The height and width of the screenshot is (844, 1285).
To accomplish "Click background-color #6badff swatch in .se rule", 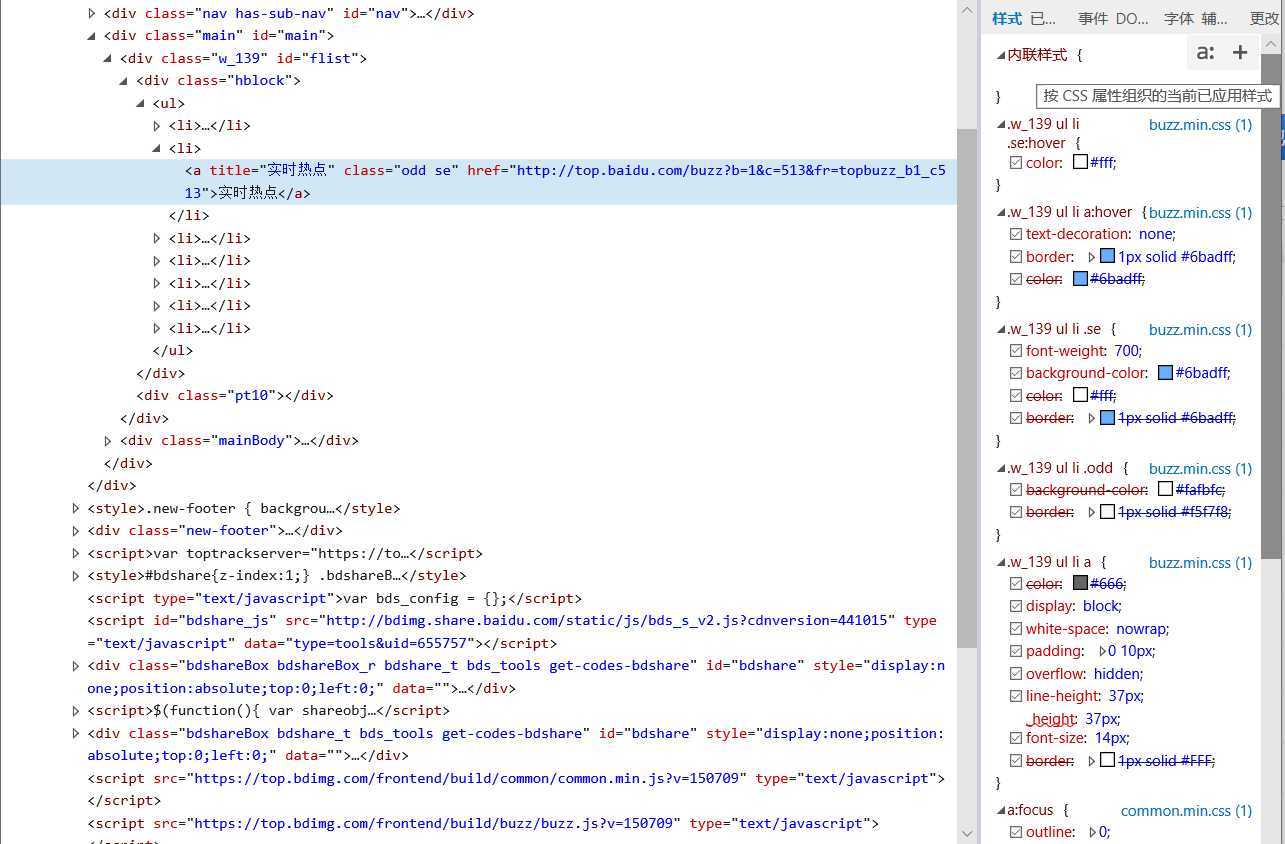I will coord(1165,373).
